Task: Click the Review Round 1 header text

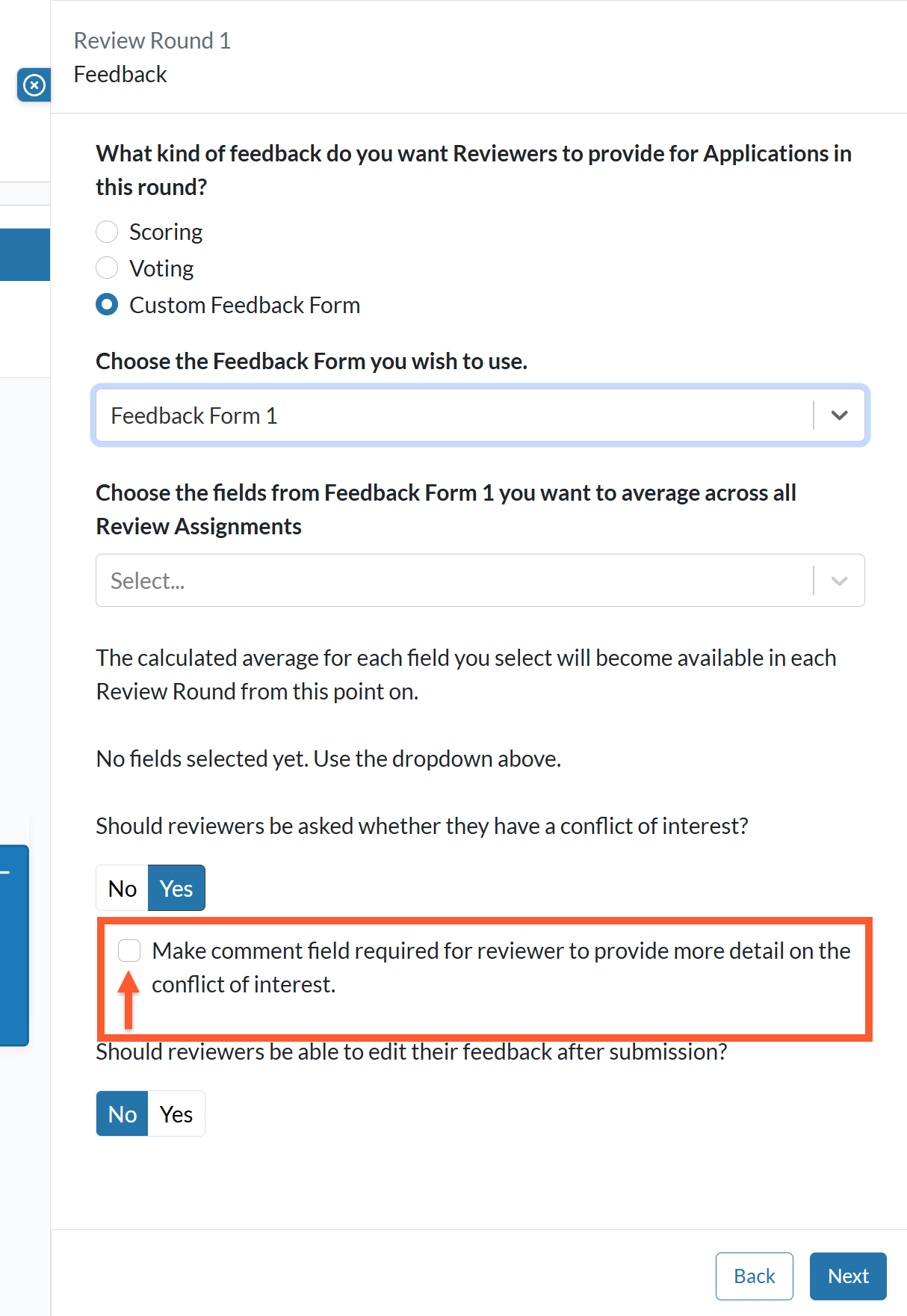Action: click(152, 40)
